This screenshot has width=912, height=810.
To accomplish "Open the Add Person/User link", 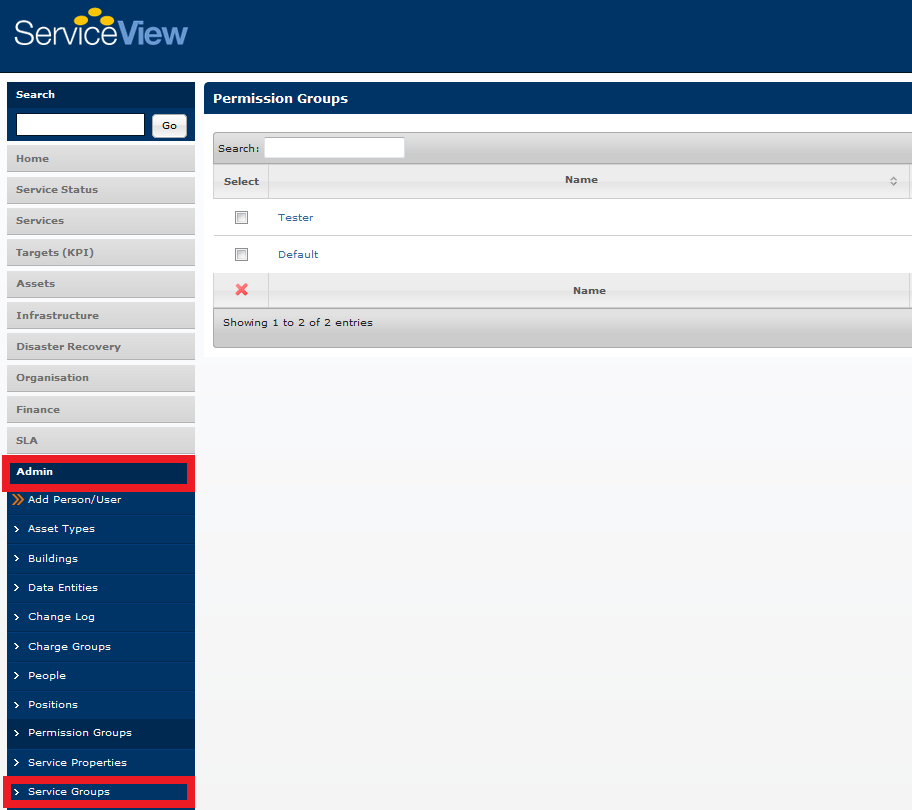I will (74, 499).
